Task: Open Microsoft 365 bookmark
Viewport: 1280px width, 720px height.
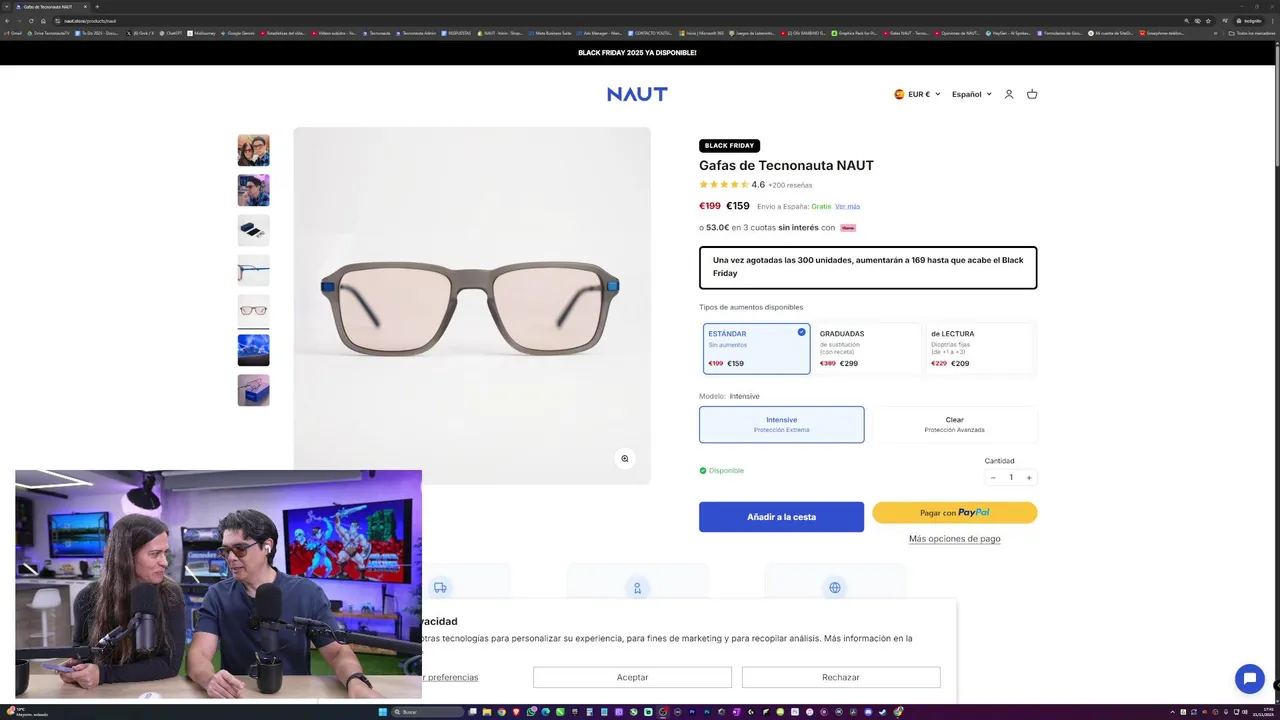Action: click(x=701, y=33)
